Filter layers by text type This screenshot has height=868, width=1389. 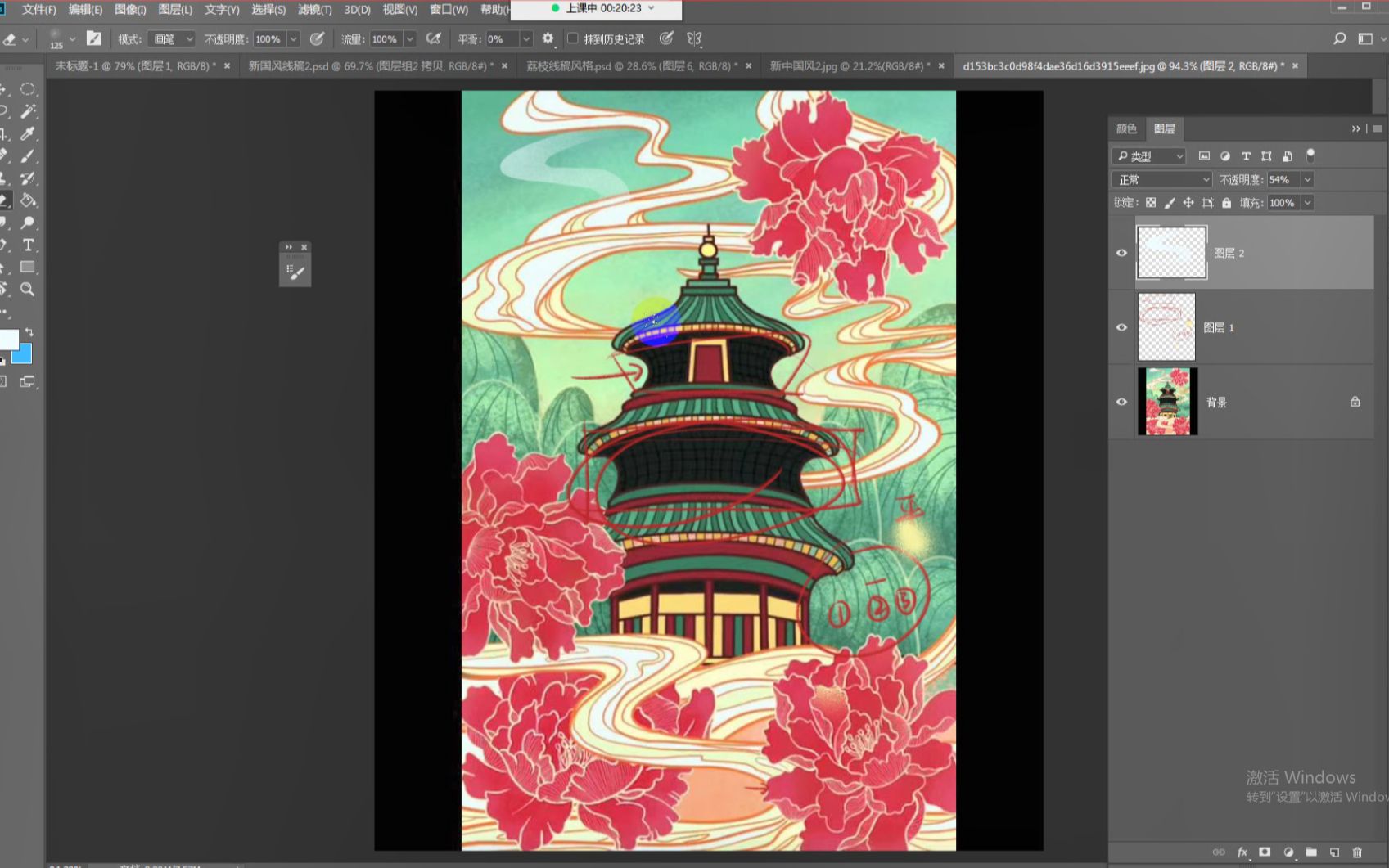[x=1246, y=155]
